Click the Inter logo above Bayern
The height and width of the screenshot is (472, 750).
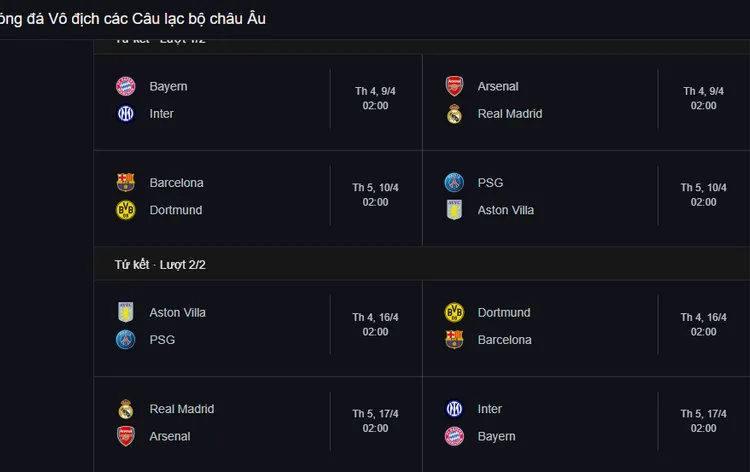(x=454, y=409)
